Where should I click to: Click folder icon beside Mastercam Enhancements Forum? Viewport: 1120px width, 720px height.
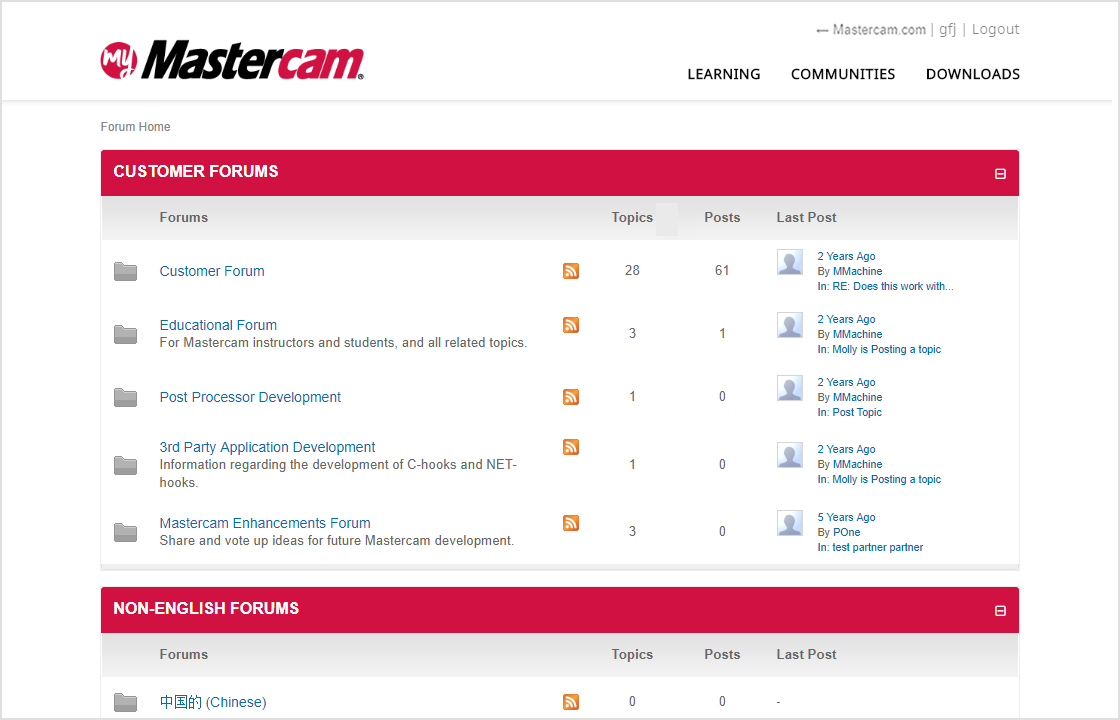pos(126,532)
